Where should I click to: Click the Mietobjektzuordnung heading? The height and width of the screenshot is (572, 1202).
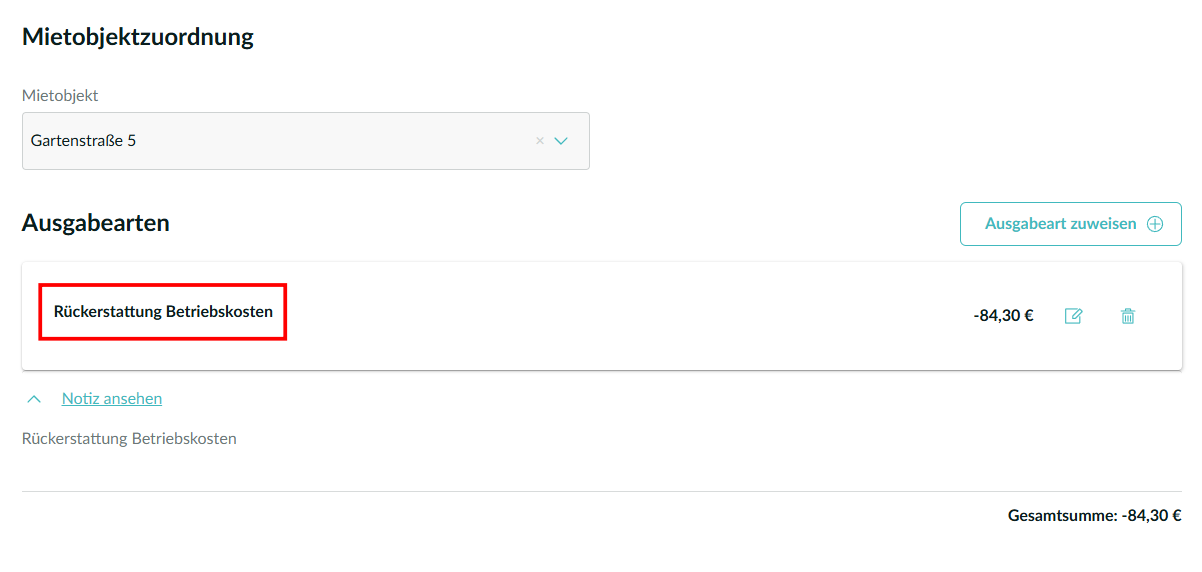(138, 38)
